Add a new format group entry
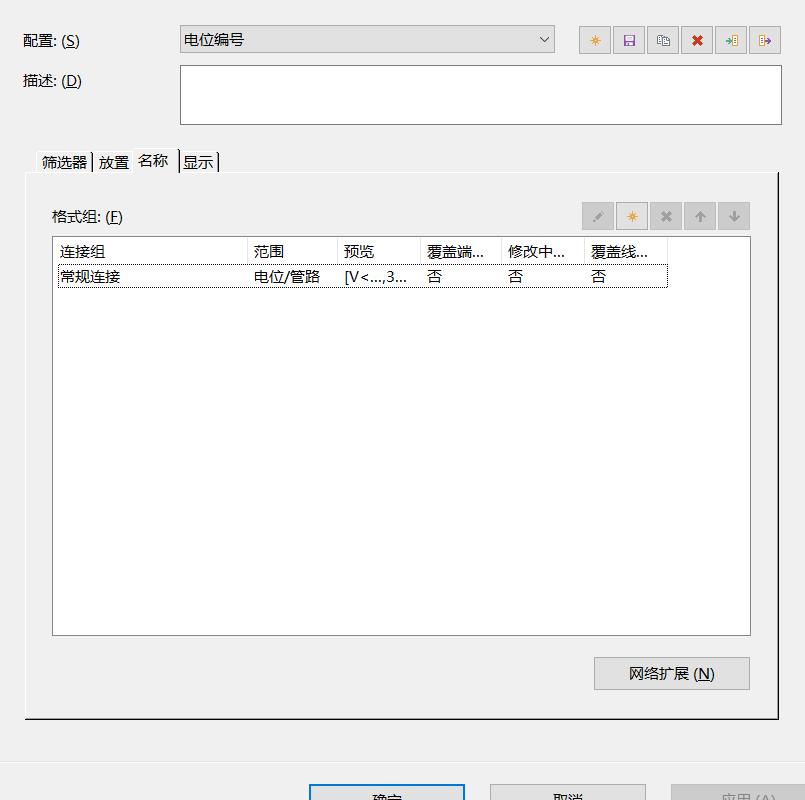 click(x=632, y=216)
